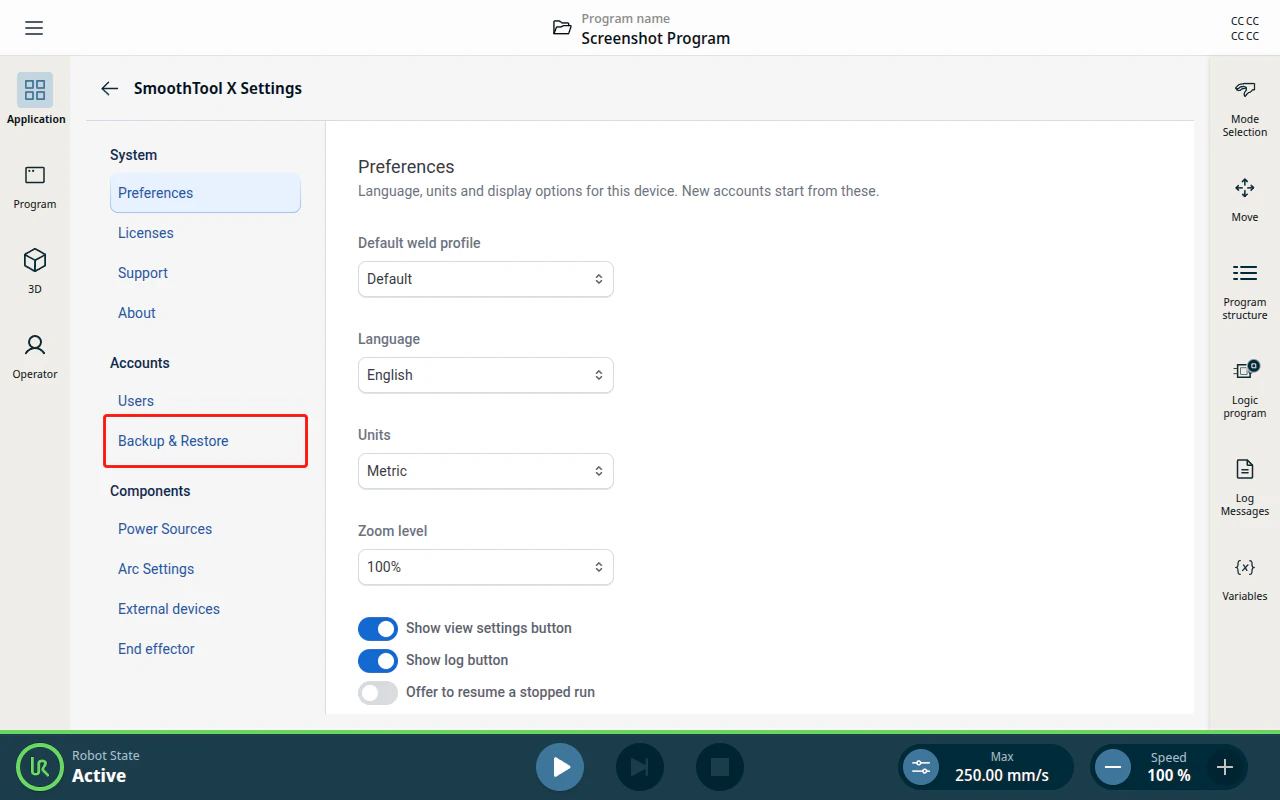Open the program folder icon
The image size is (1280, 800).
click(563, 28)
